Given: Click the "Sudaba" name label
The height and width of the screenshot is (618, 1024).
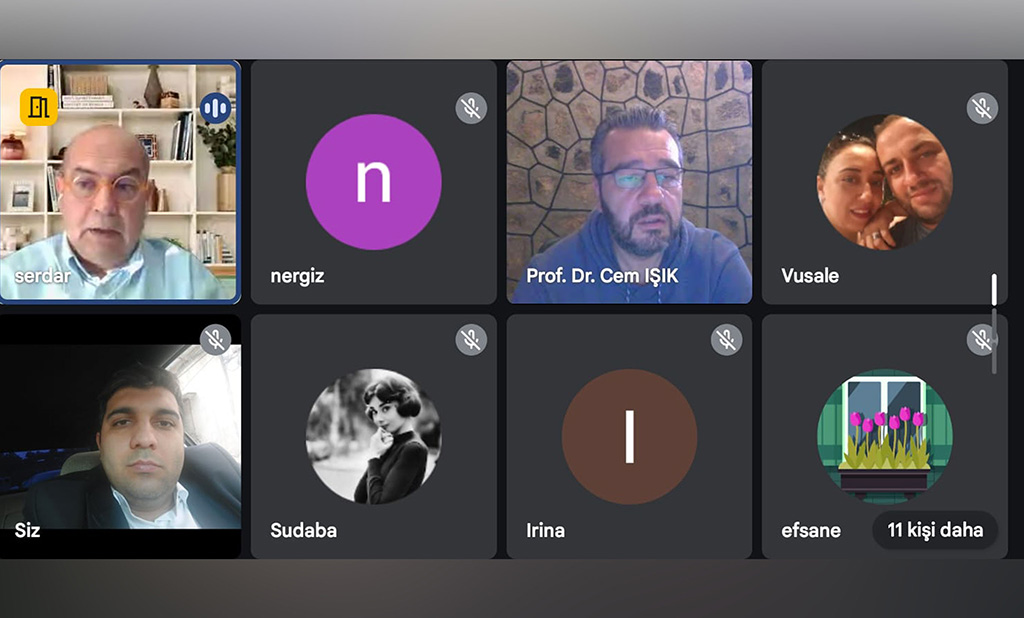Looking at the screenshot, I should pyautogui.click(x=303, y=530).
